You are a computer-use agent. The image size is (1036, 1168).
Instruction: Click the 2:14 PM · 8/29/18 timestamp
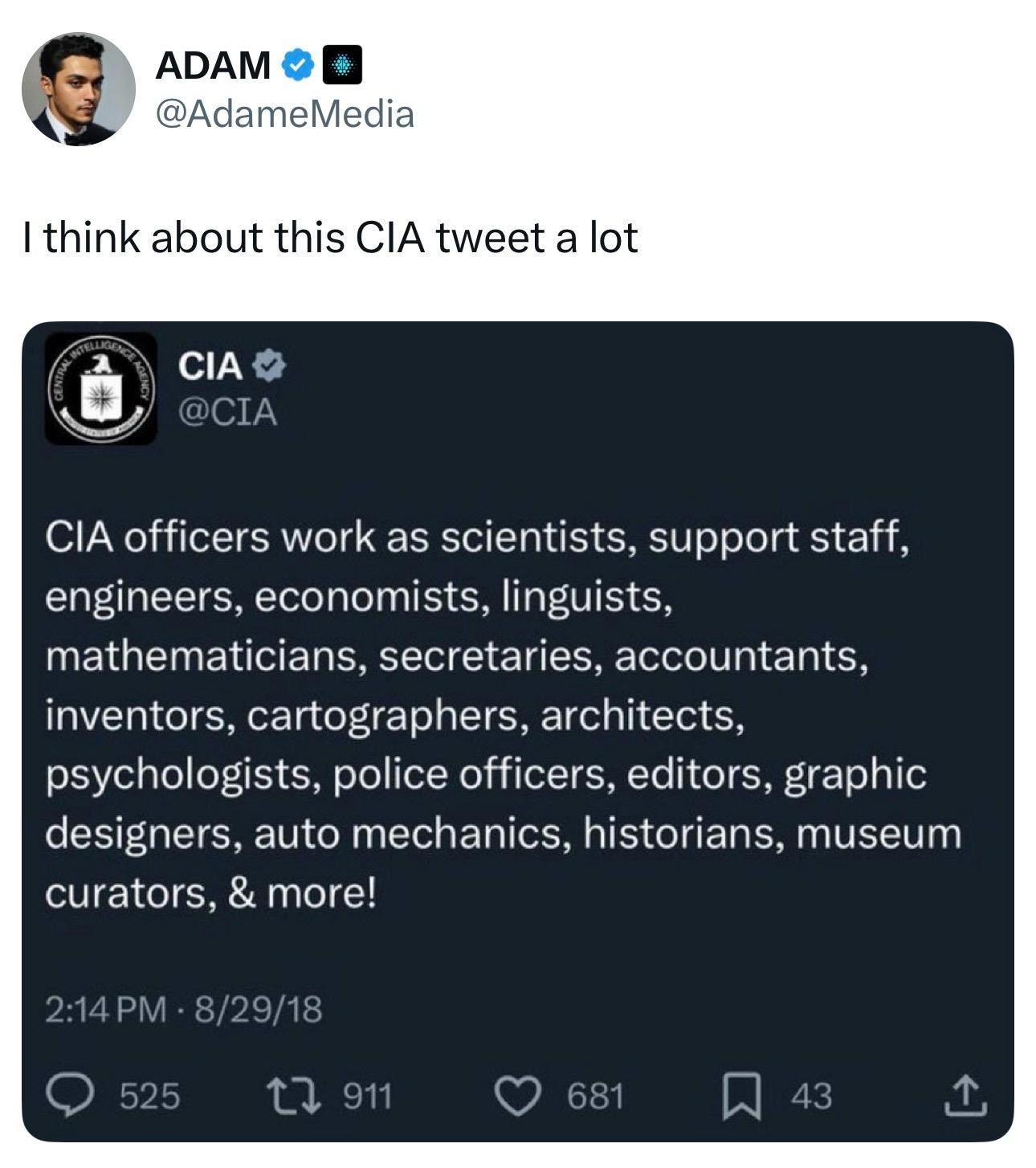(x=183, y=1009)
